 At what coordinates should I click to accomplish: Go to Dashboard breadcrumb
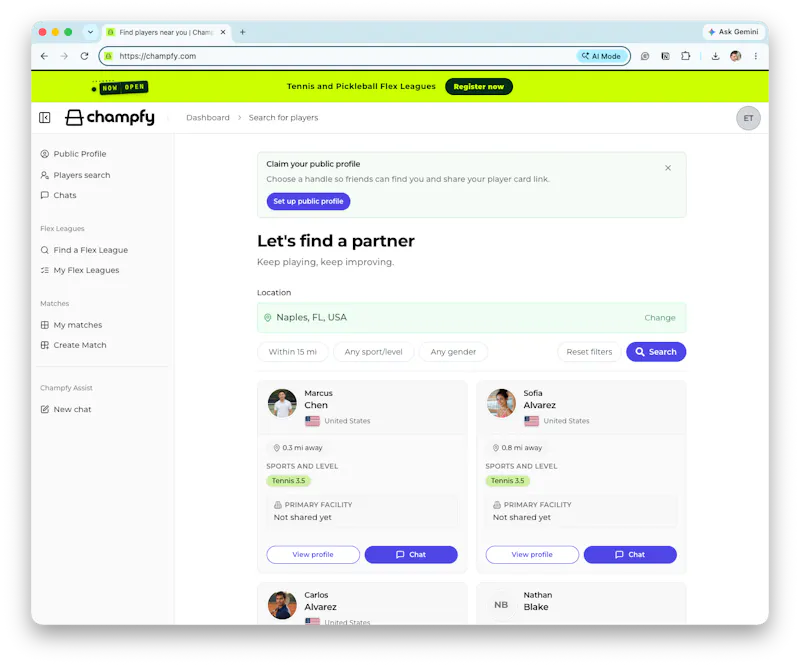click(208, 117)
